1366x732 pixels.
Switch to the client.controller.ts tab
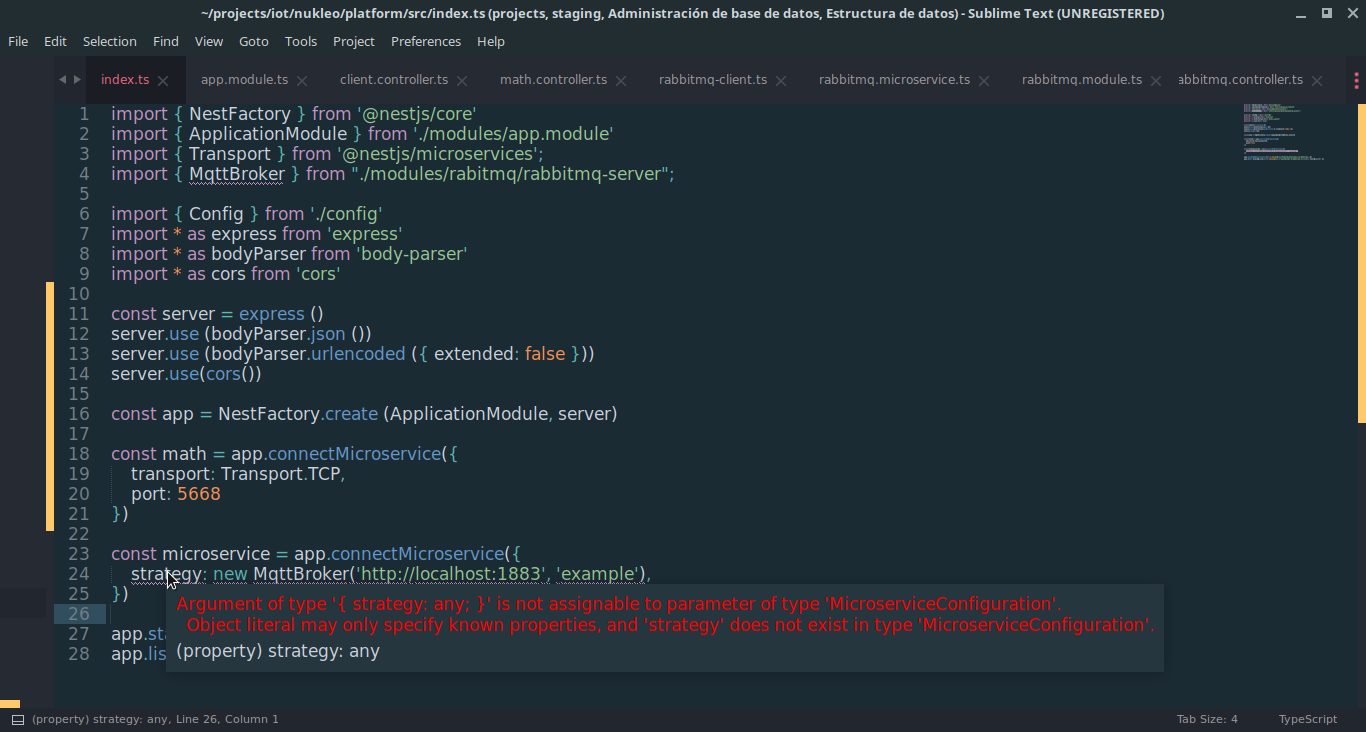click(x=394, y=80)
